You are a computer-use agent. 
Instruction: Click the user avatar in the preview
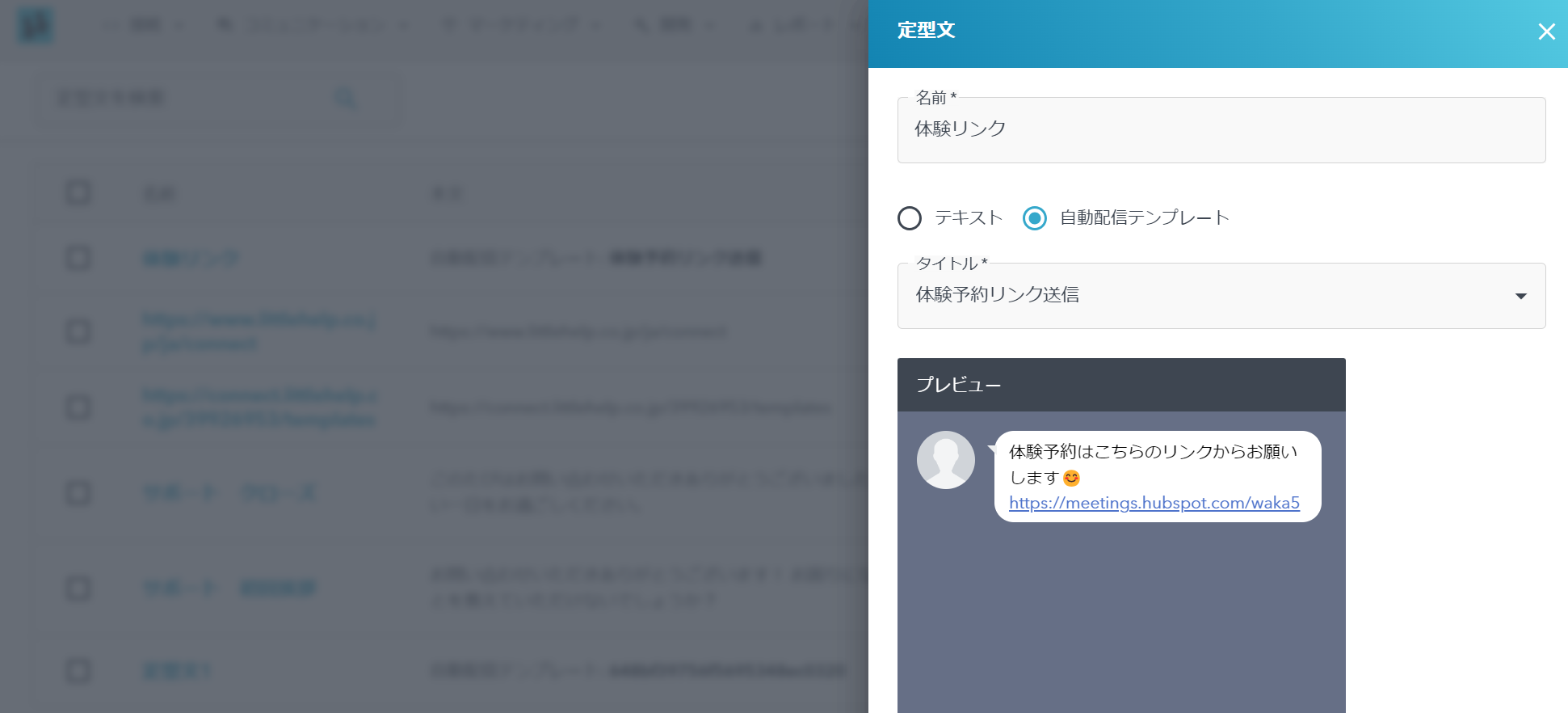pos(945,460)
